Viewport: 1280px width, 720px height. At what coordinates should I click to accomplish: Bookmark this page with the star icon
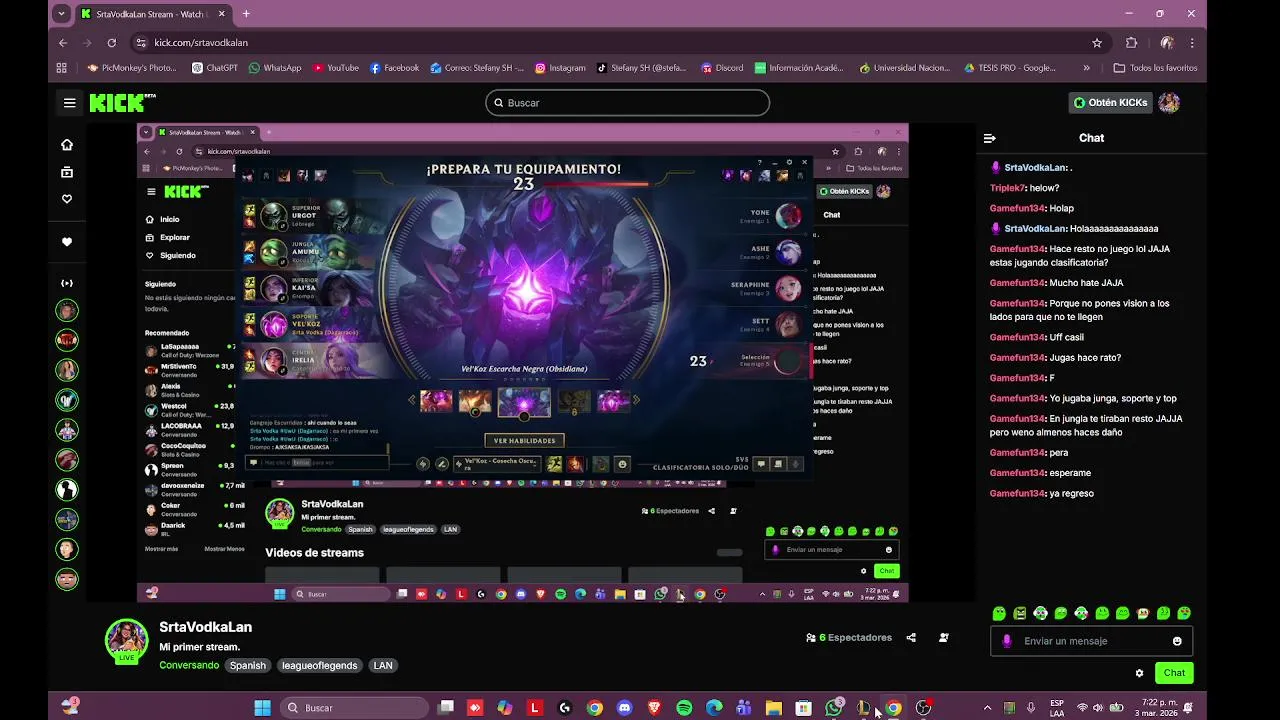[x=1097, y=43]
